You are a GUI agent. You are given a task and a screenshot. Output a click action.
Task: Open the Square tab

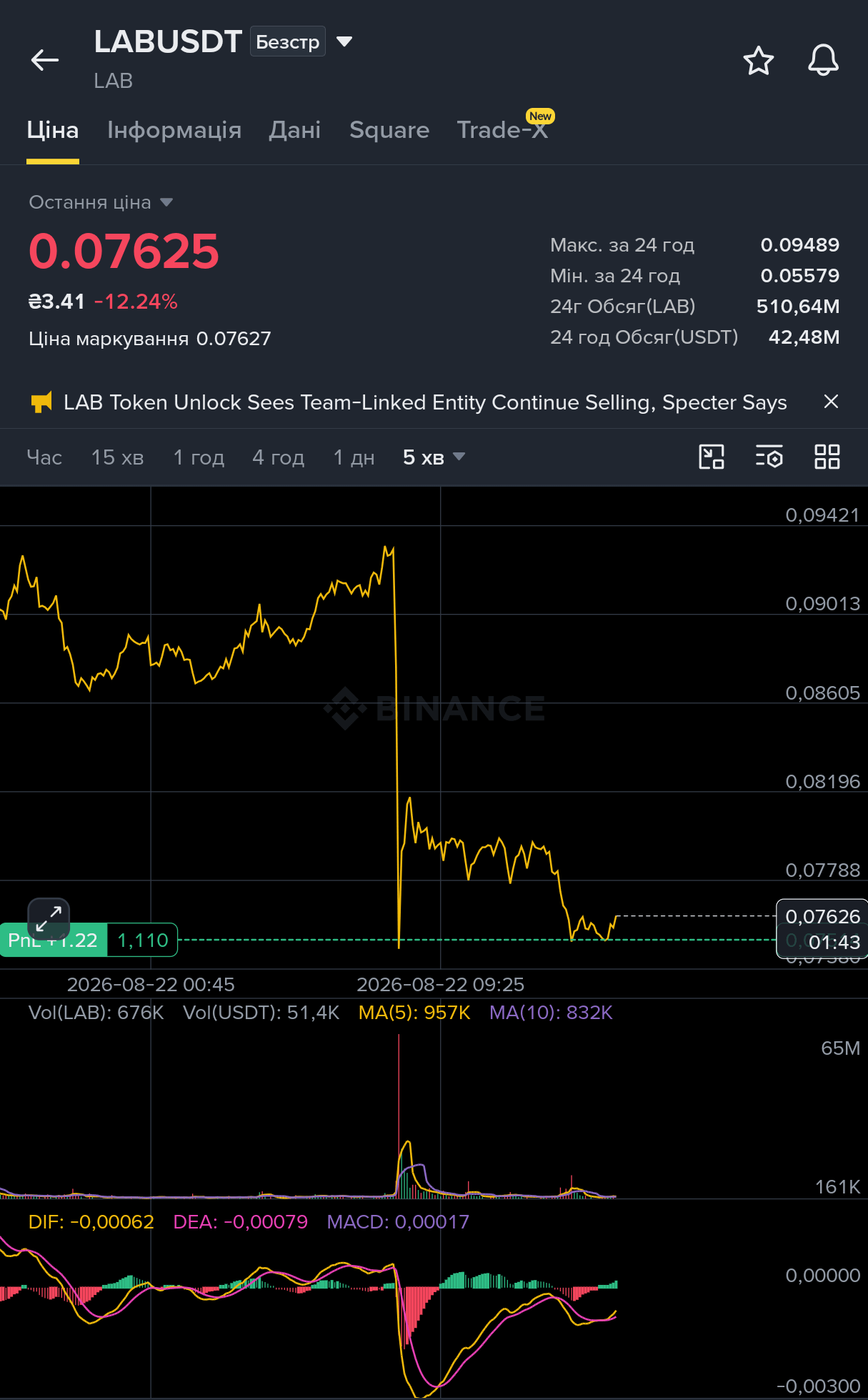(x=389, y=130)
